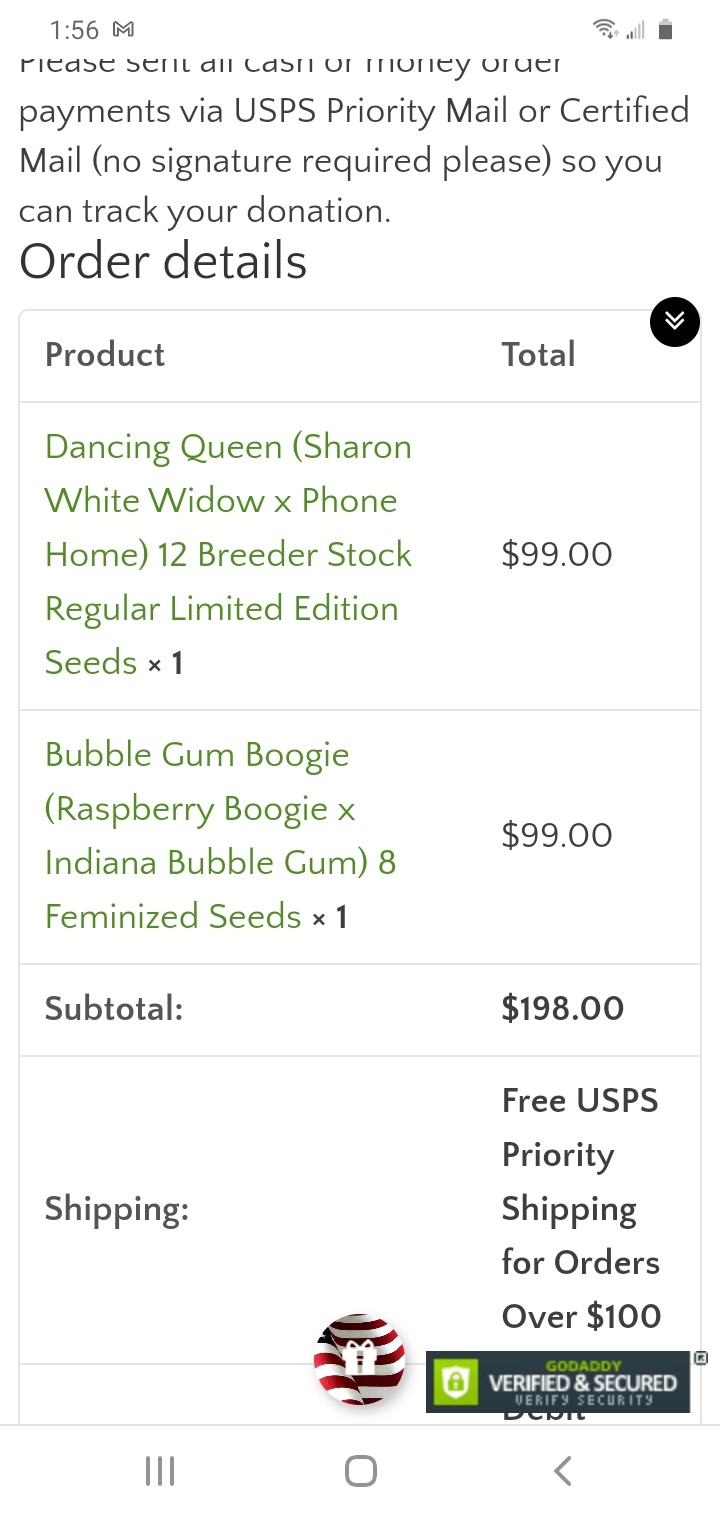Tap the GoDaddy Verified & Secured badge

(558, 1382)
